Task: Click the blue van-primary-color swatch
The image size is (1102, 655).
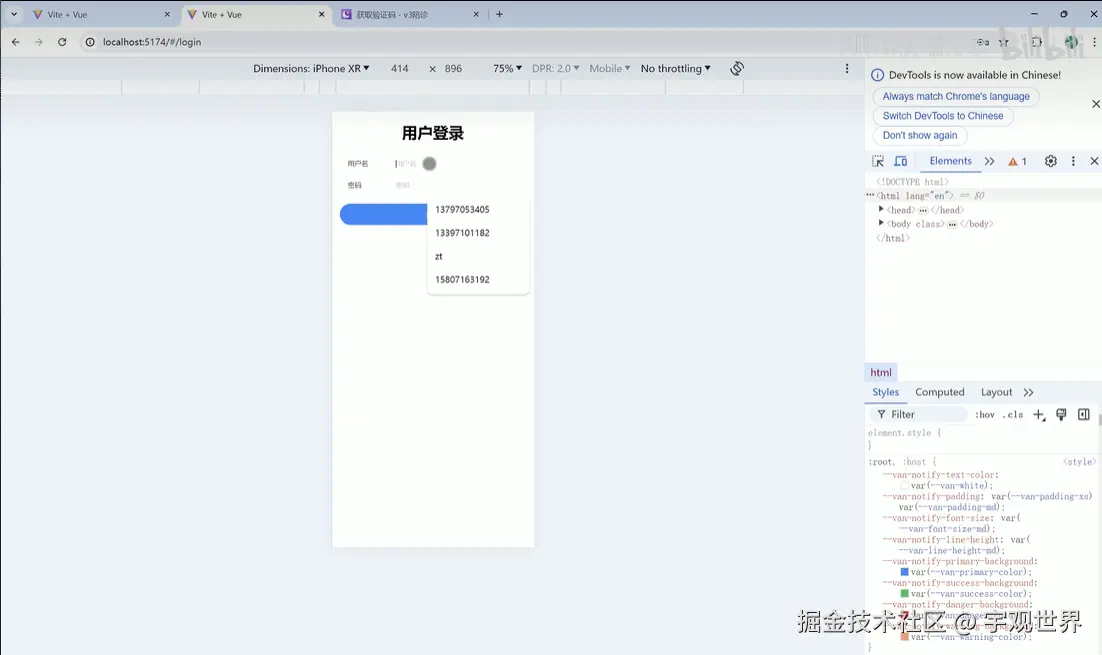Action: [905, 572]
